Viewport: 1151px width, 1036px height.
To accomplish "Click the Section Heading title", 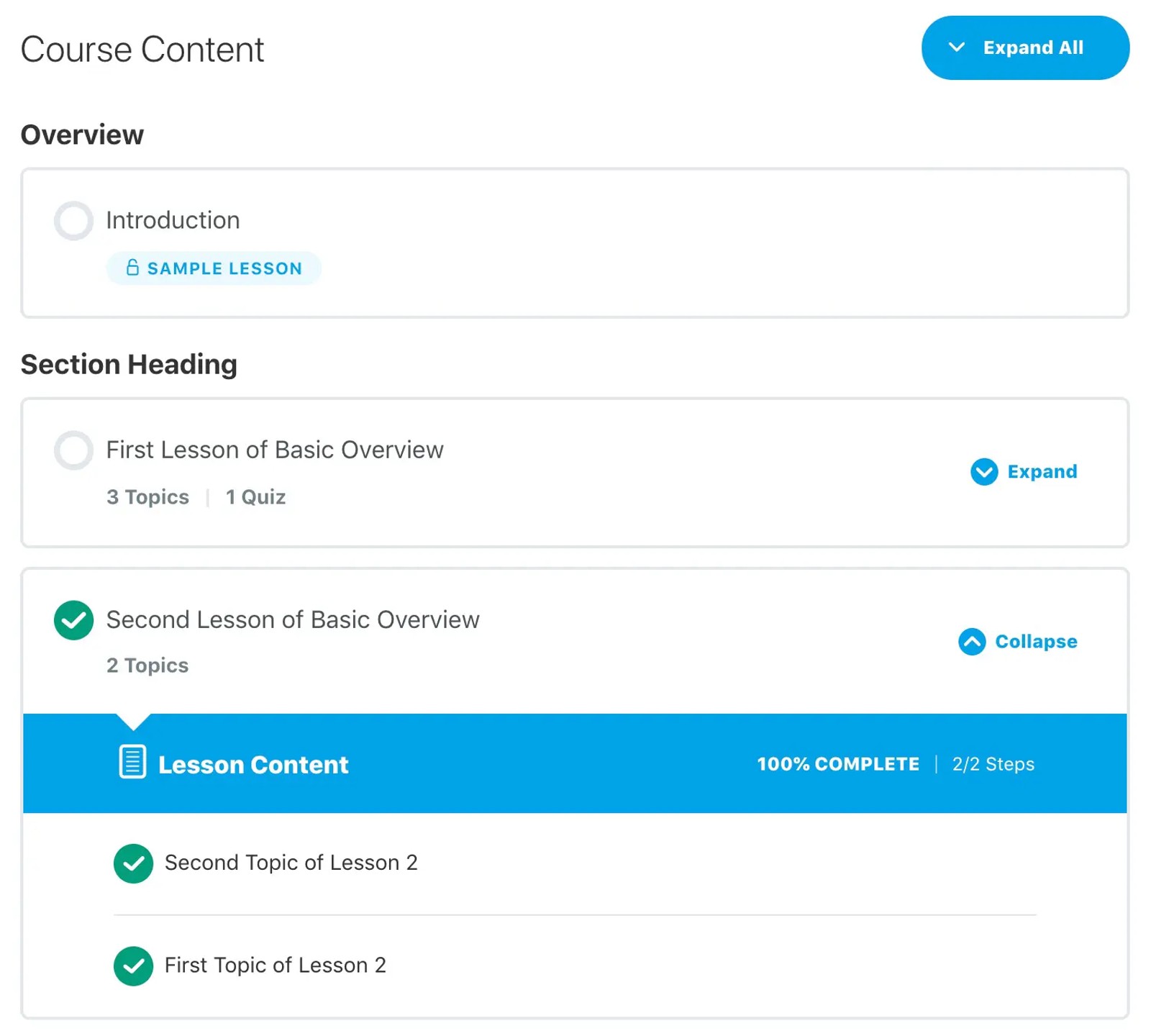I will [129, 365].
